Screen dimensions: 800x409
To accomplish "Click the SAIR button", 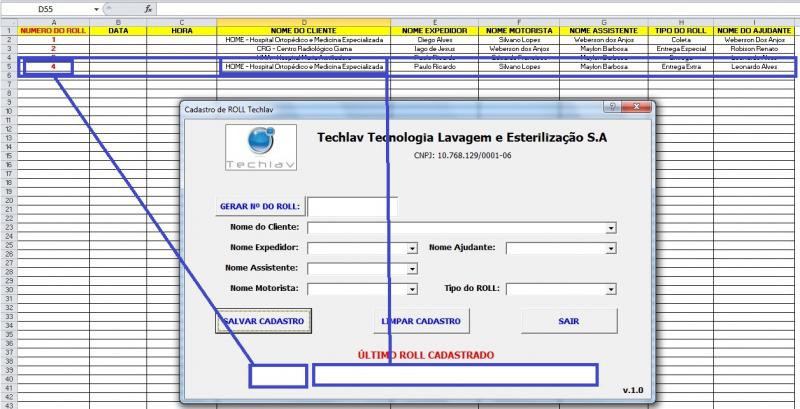I will [x=569, y=321].
